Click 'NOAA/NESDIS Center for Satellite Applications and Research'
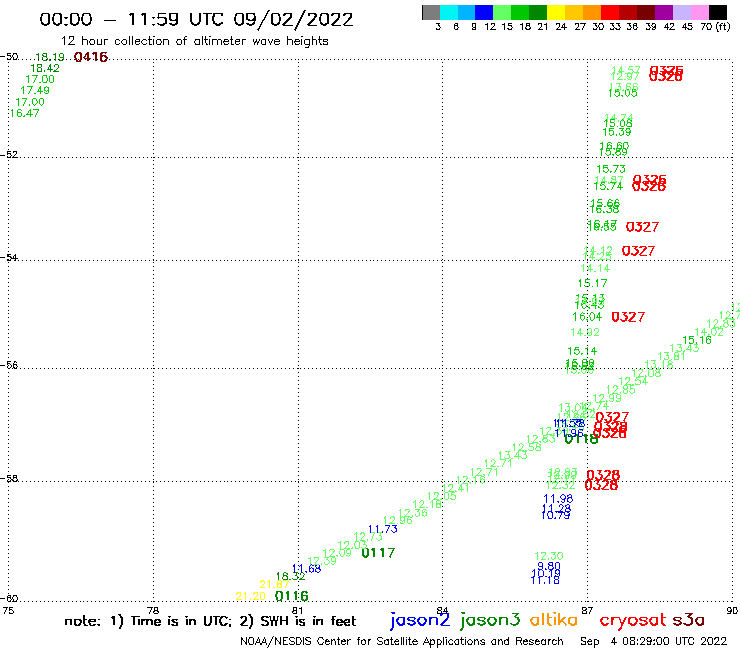Viewport: 740px width, 650px height. 402,641
